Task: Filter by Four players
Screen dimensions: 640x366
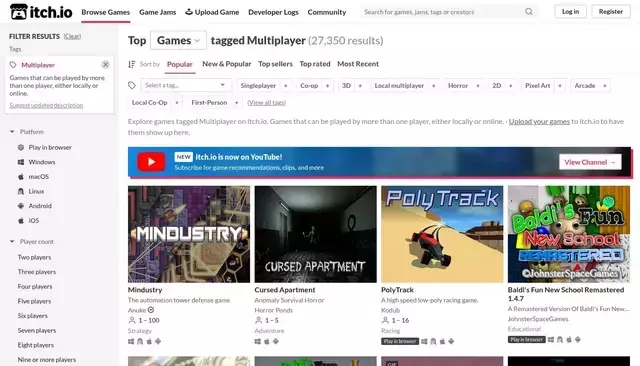Action: pos(35,286)
